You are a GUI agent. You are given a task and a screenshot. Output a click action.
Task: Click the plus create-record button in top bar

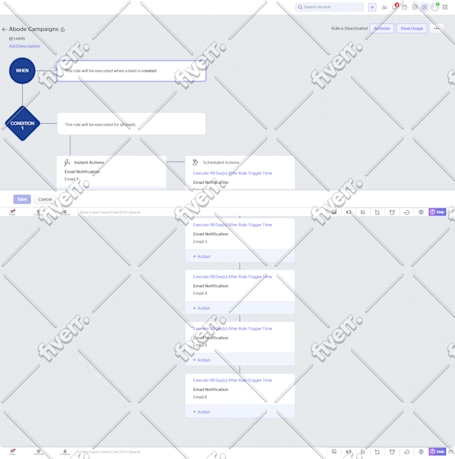point(372,7)
